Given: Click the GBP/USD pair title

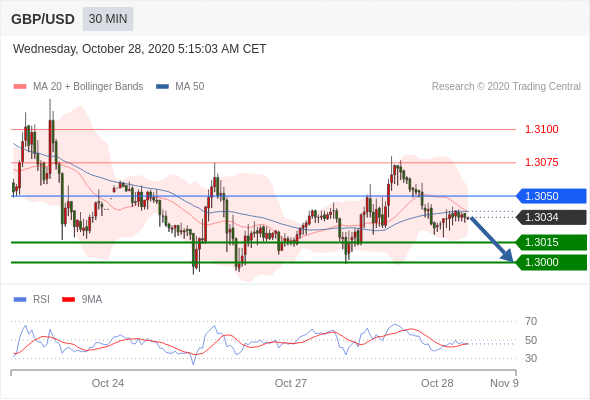Looking at the screenshot, I should tap(43, 19).
